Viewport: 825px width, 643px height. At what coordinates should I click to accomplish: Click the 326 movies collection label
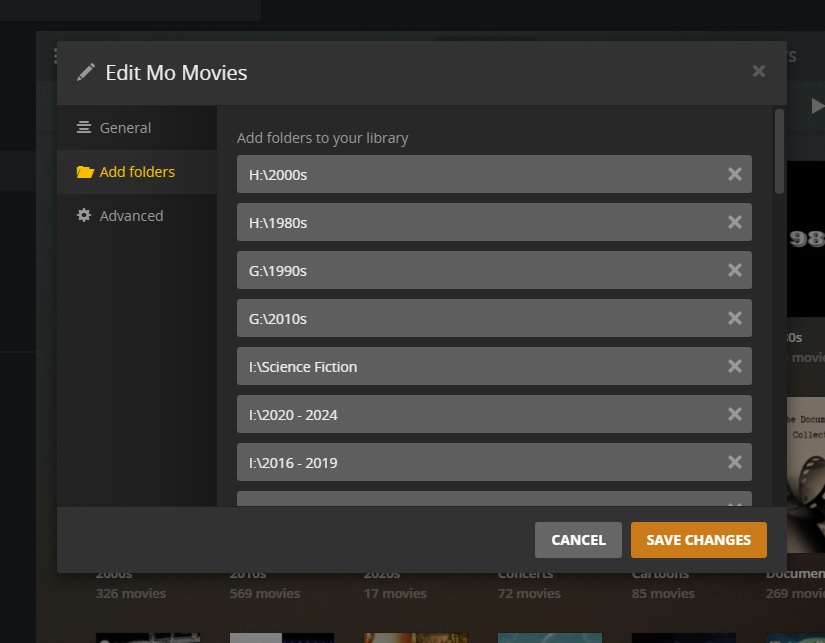130,594
